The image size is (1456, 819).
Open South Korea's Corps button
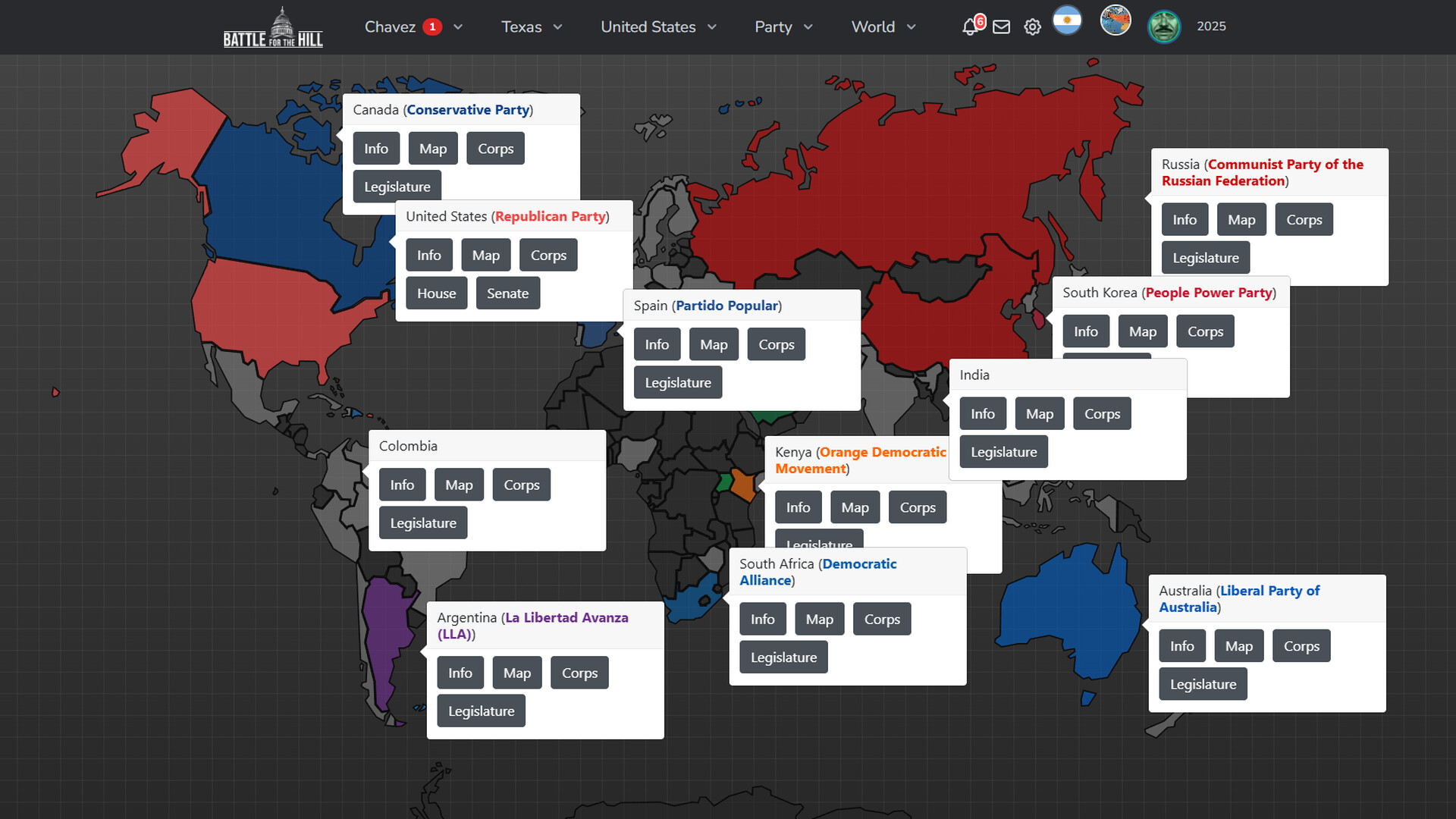1206,331
